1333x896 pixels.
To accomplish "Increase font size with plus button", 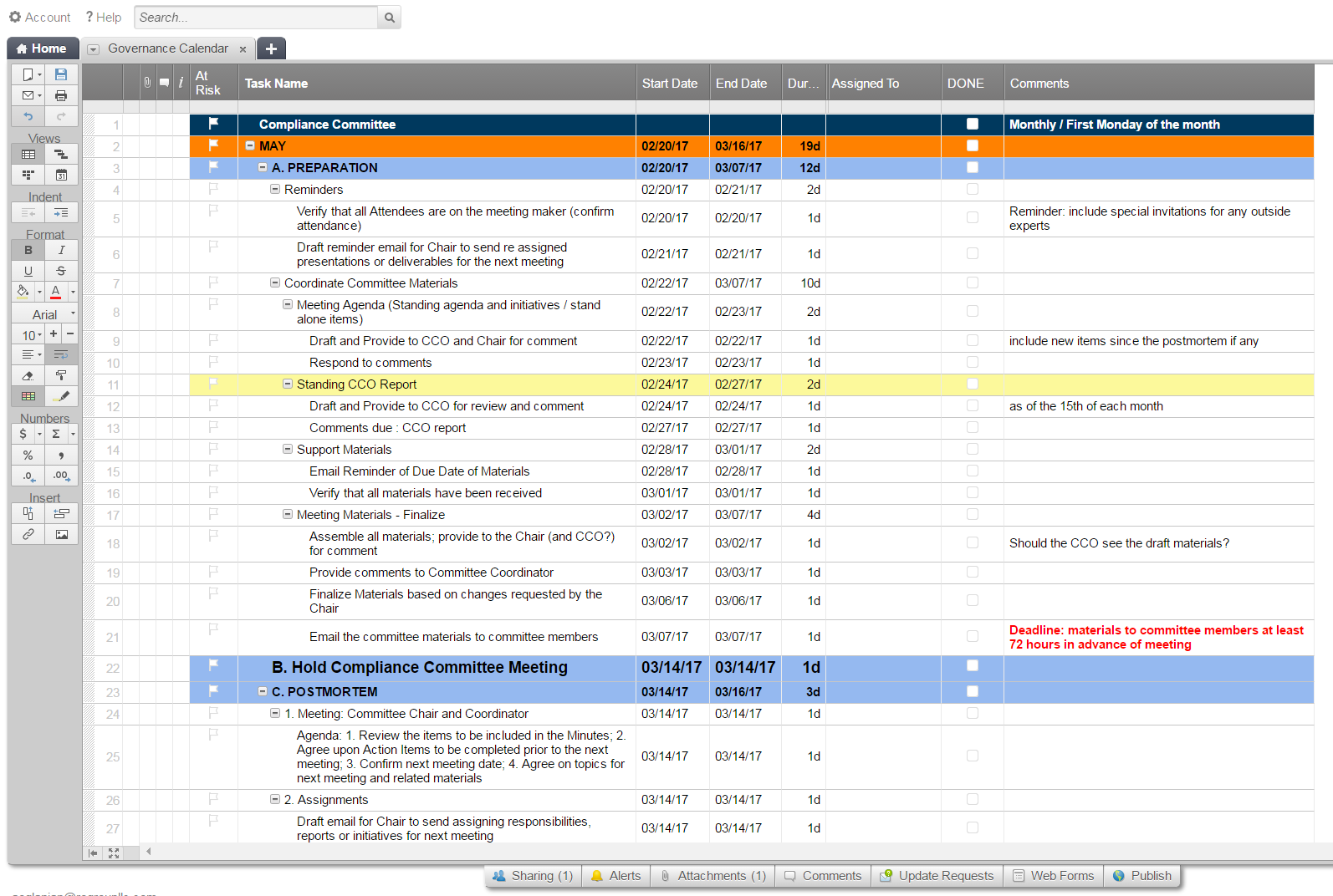I will tap(54, 334).
